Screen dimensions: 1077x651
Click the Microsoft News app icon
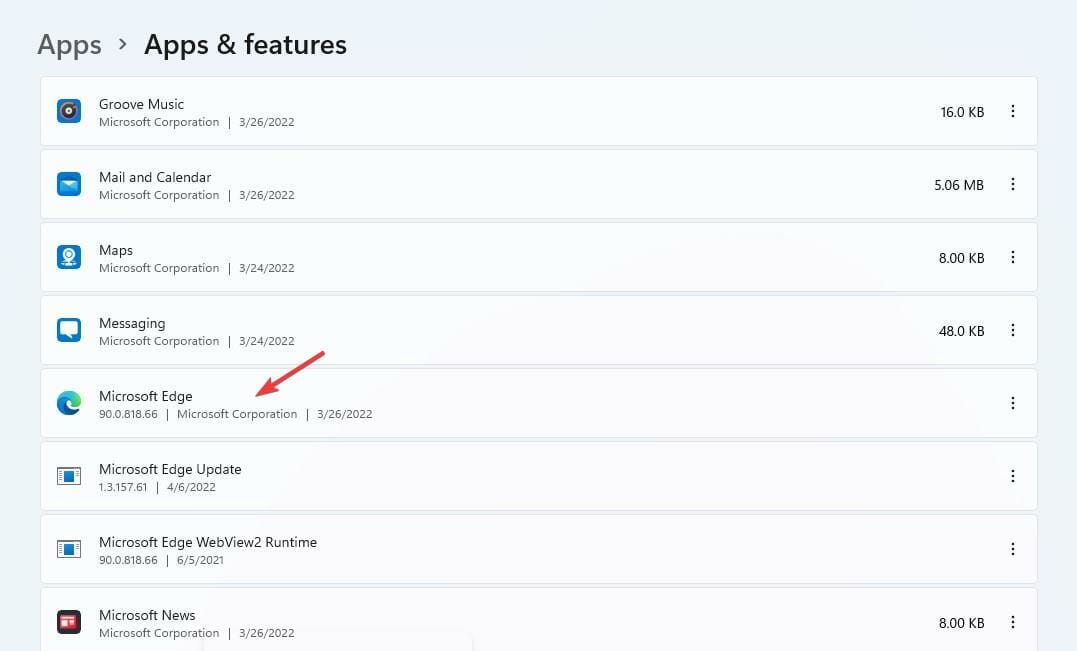point(69,622)
